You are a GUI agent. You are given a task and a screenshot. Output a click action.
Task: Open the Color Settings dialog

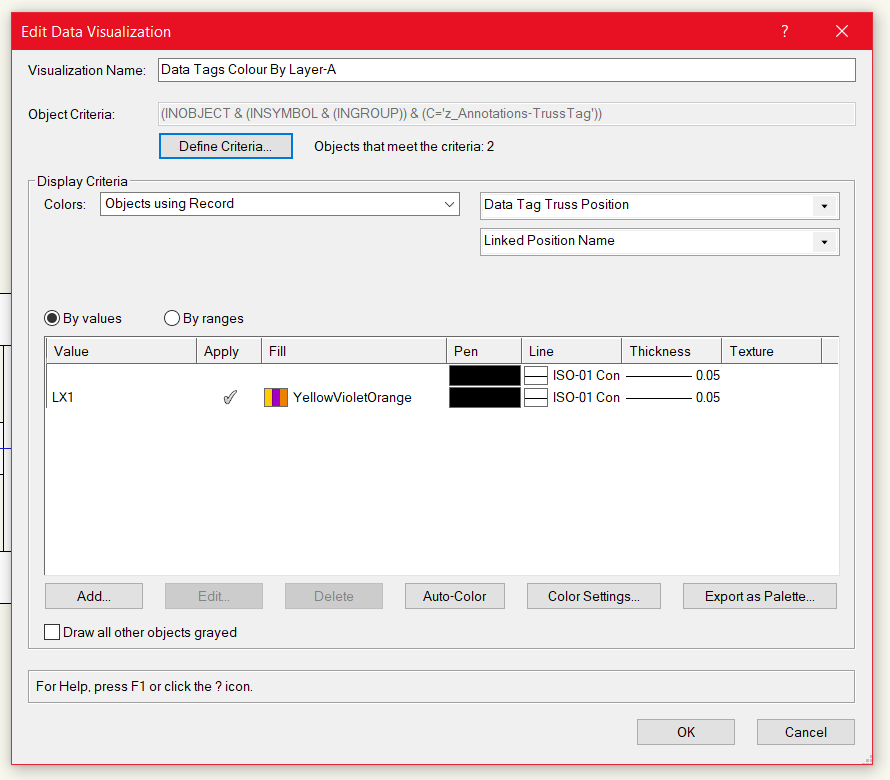pos(593,595)
